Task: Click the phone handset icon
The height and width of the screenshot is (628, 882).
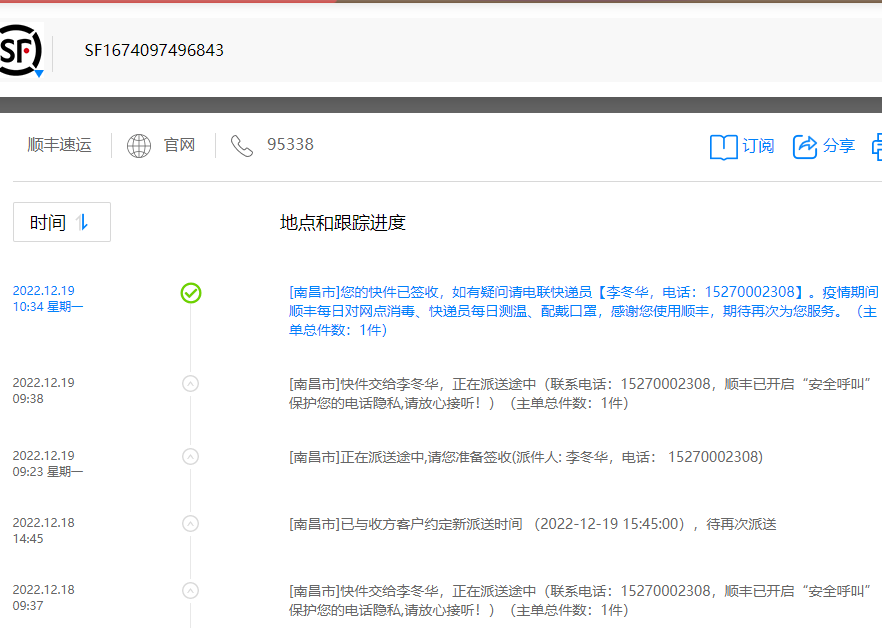Action: pos(242,146)
